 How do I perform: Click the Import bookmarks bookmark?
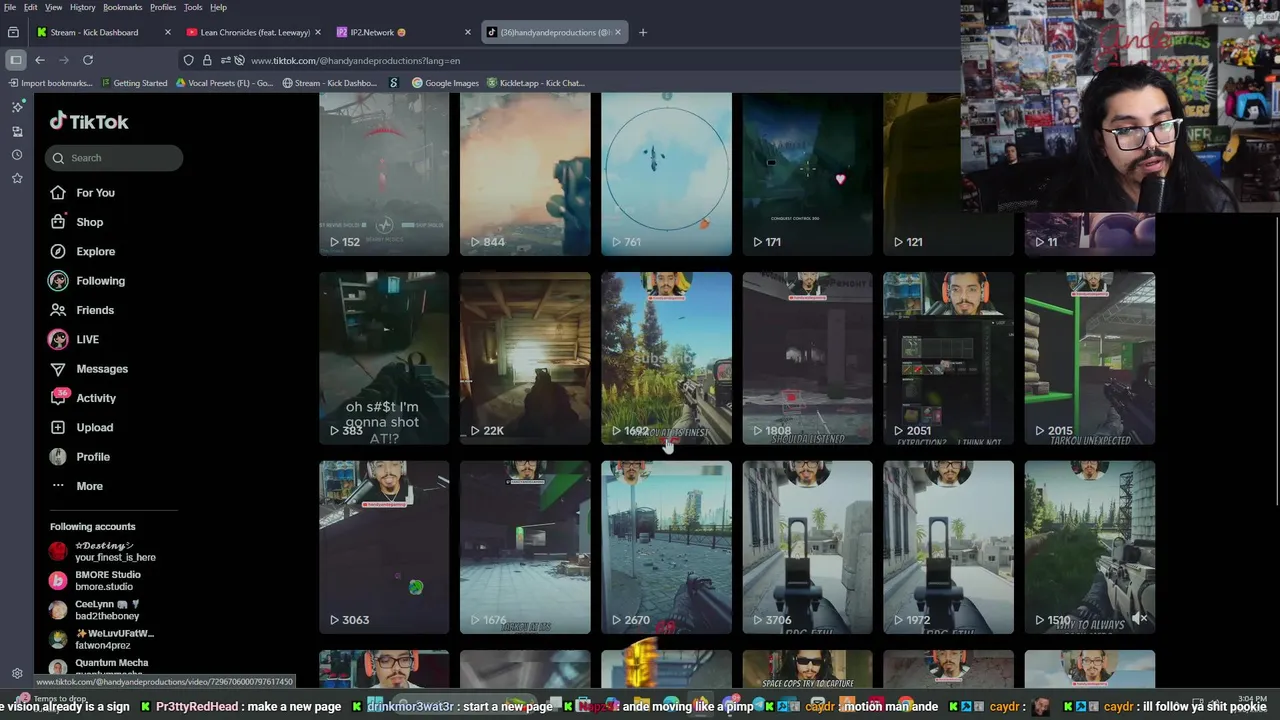(49, 83)
